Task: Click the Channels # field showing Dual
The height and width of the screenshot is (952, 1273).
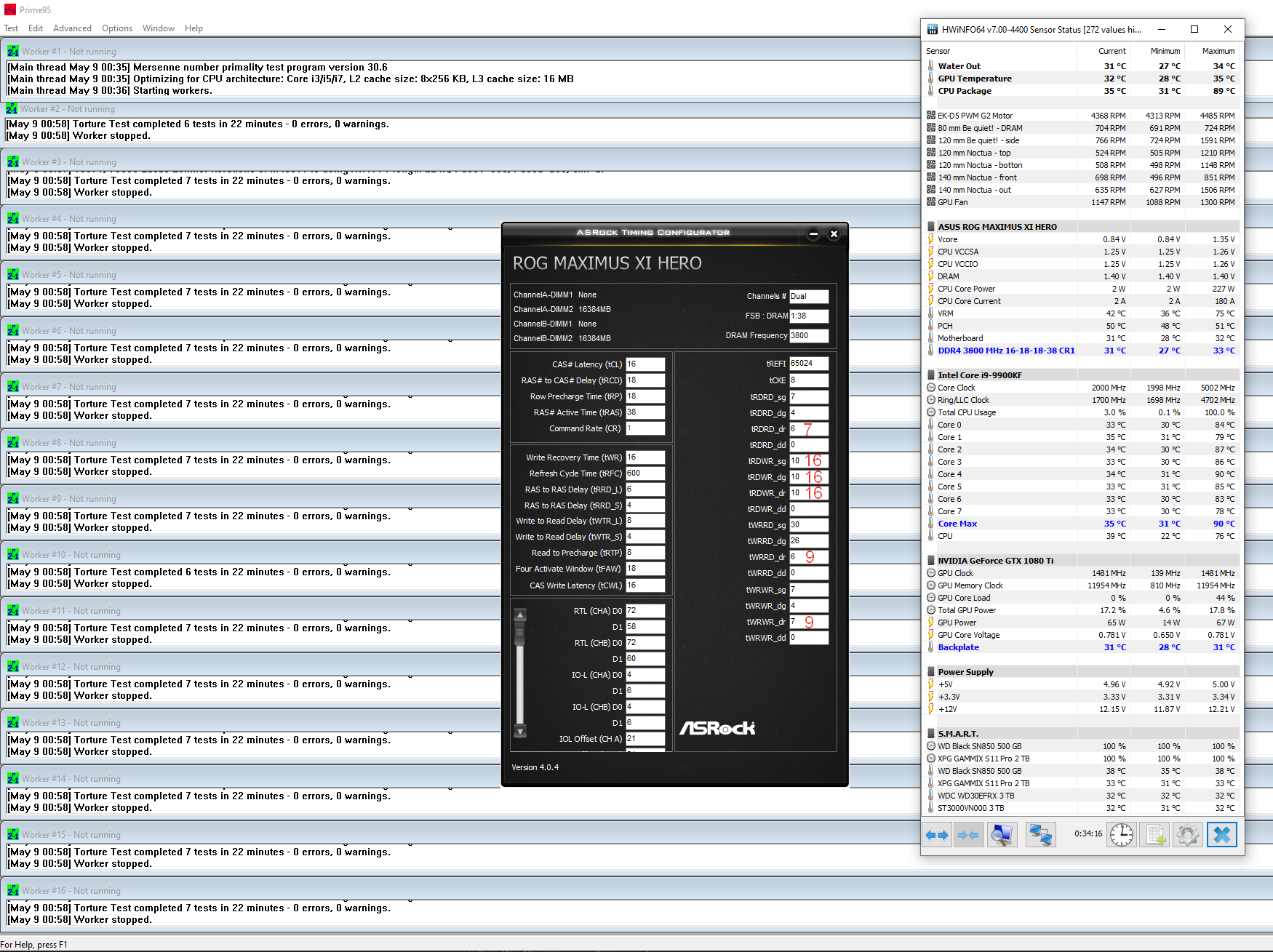Action: pos(809,297)
